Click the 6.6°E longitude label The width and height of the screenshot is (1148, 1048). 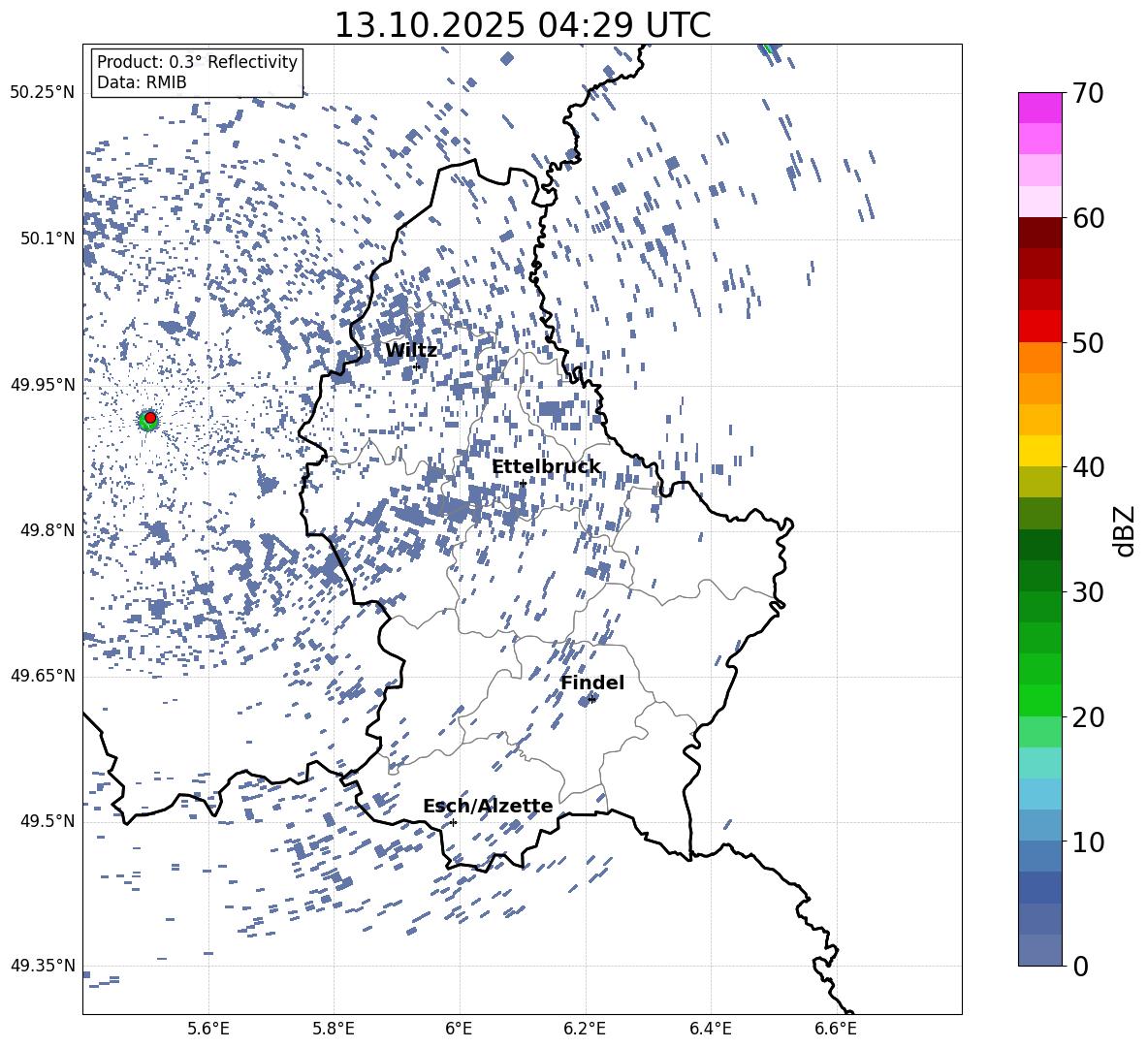[836, 1029]
